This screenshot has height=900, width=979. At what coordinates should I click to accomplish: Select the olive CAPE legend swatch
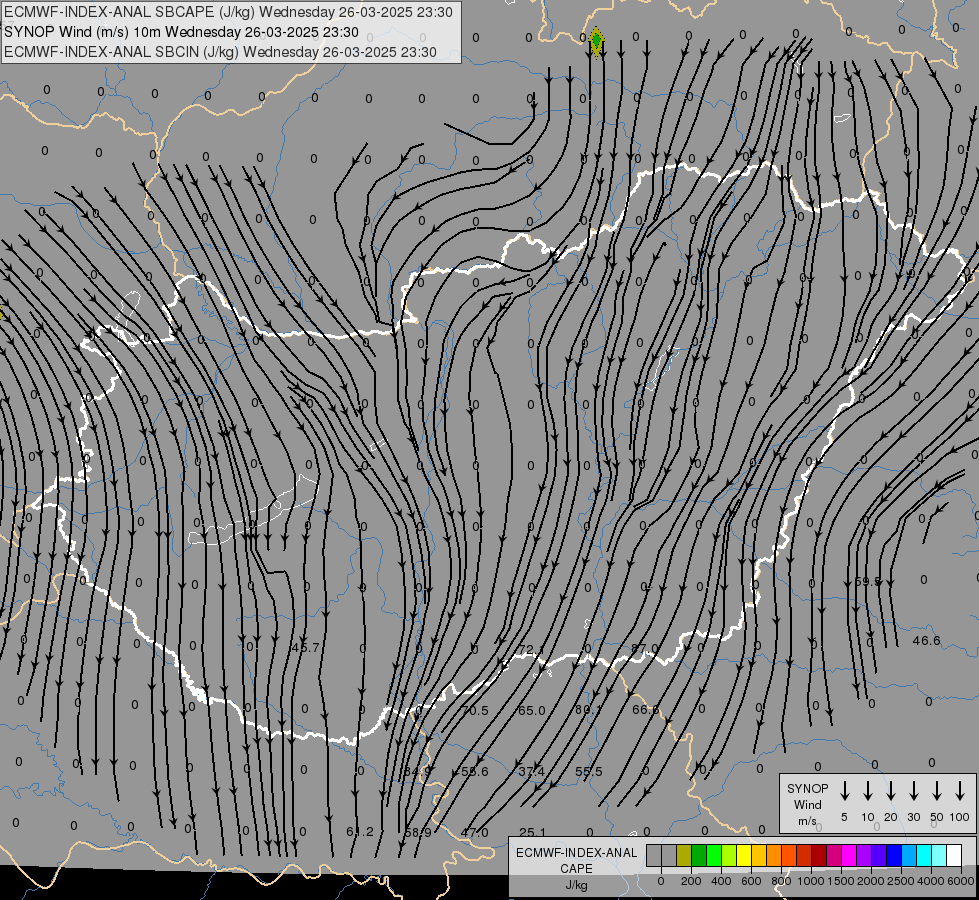click(x=684, y=856)
